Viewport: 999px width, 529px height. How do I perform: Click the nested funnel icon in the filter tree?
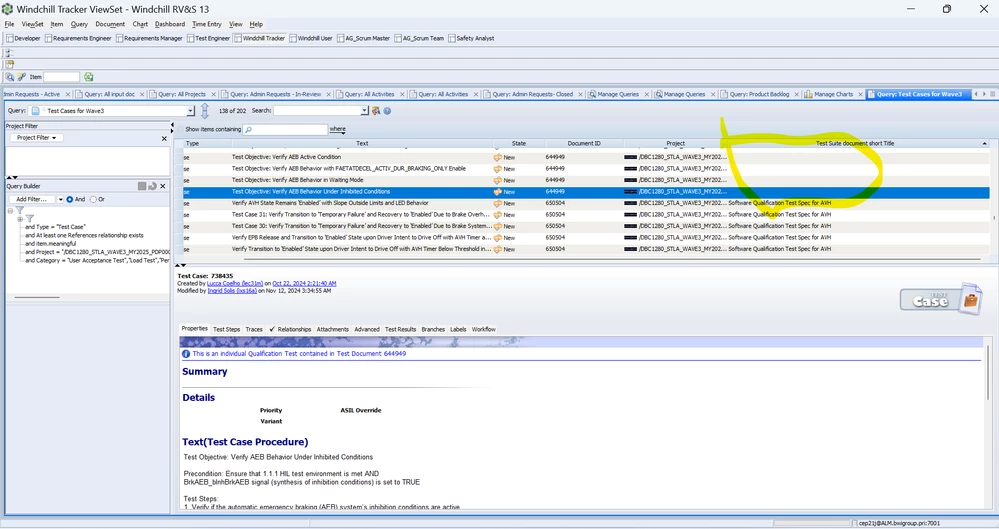tap(29, 219)
